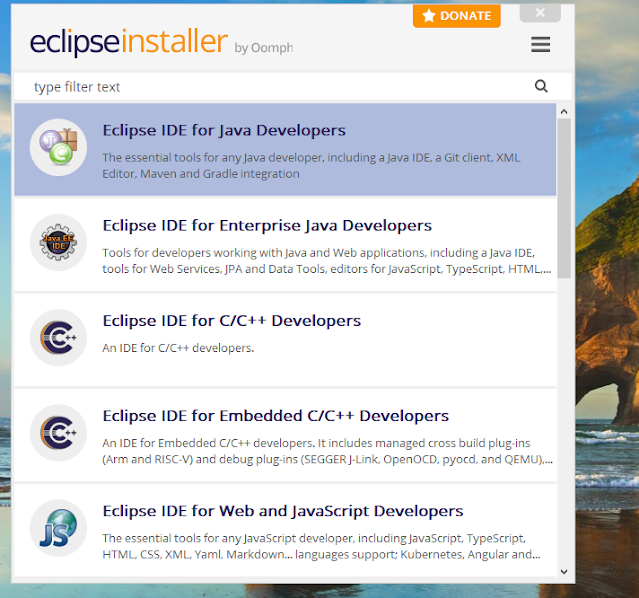Click the C/C++ Developers package icon

pos(58,338)
